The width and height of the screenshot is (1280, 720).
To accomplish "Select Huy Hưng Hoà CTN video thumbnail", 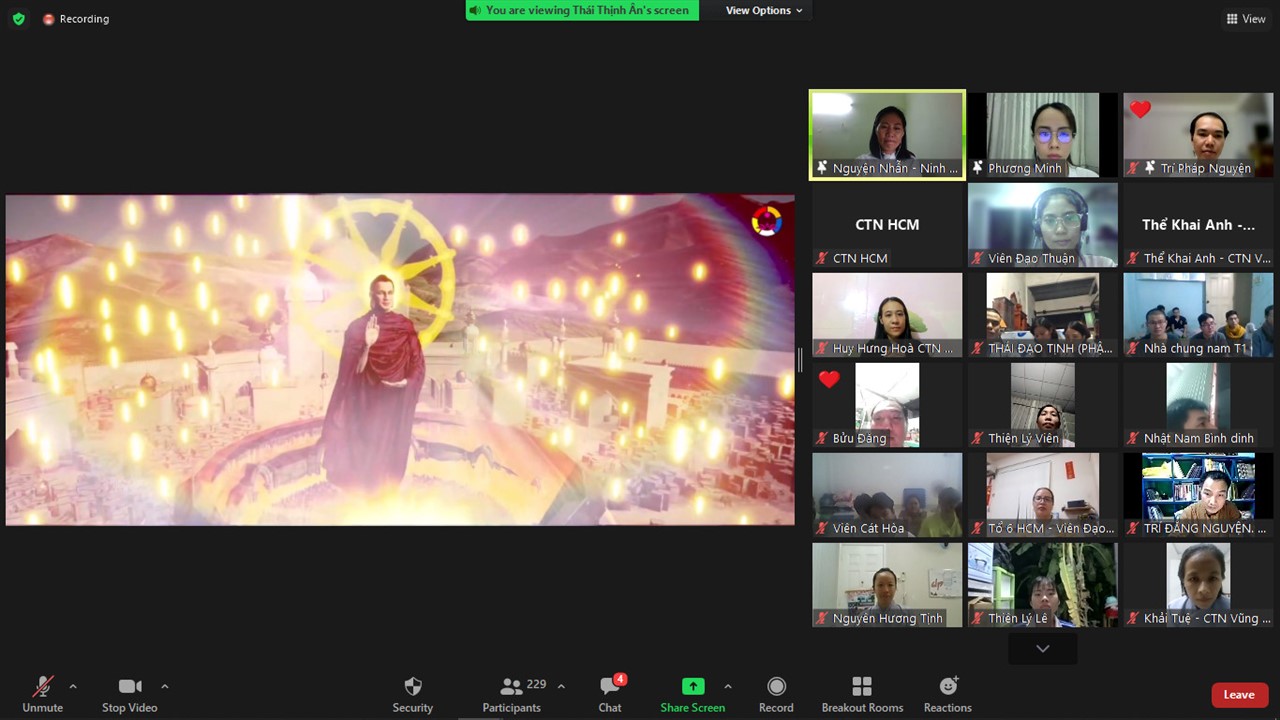I will tap(887, 315).
